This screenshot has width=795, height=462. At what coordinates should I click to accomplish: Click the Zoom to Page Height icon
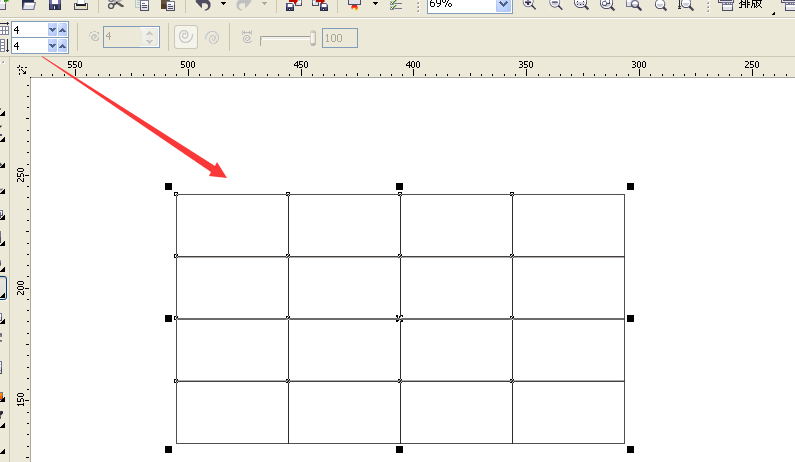coord(686,5)
